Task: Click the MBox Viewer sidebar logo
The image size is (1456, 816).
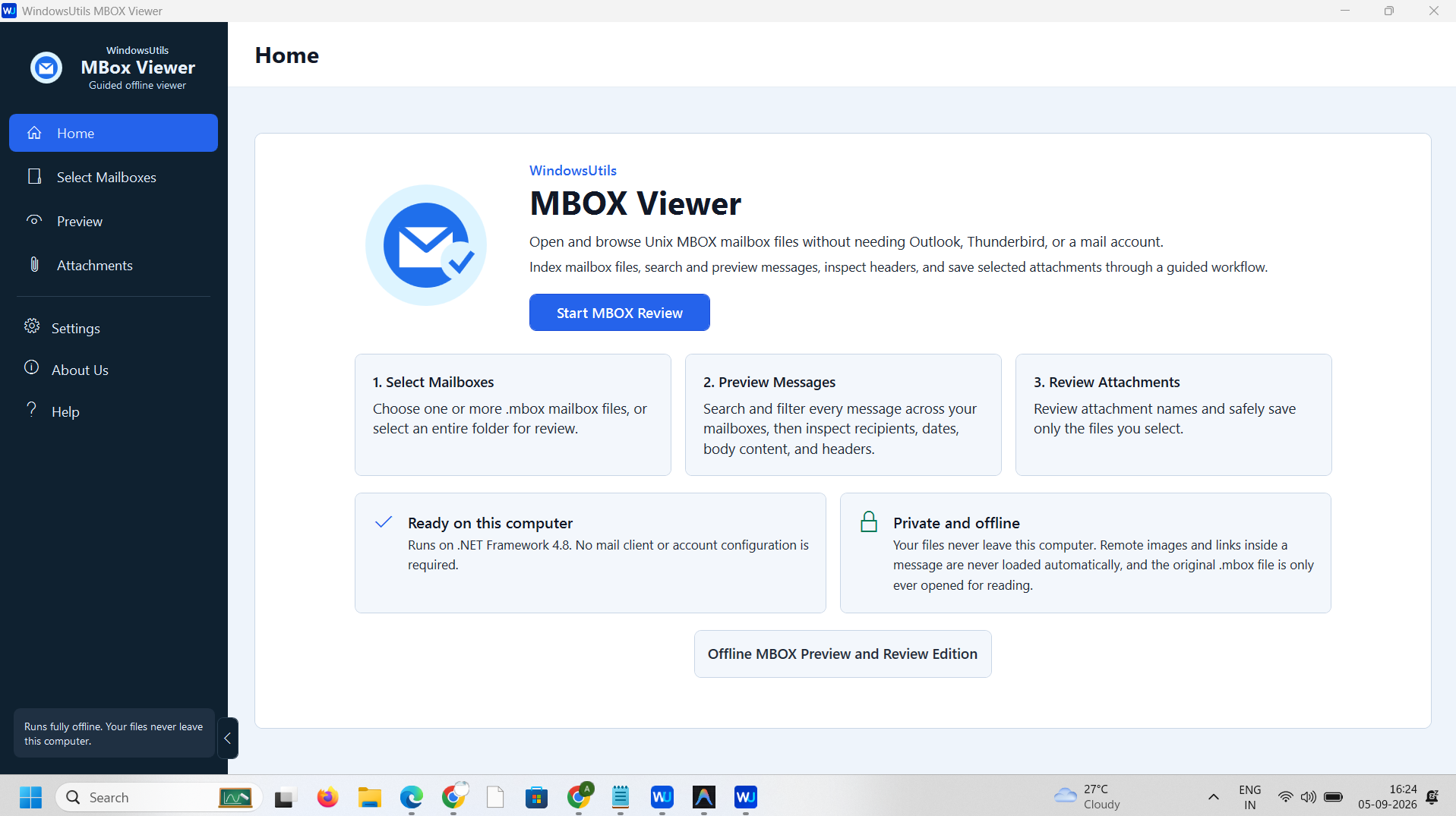Action: (46, 68)
